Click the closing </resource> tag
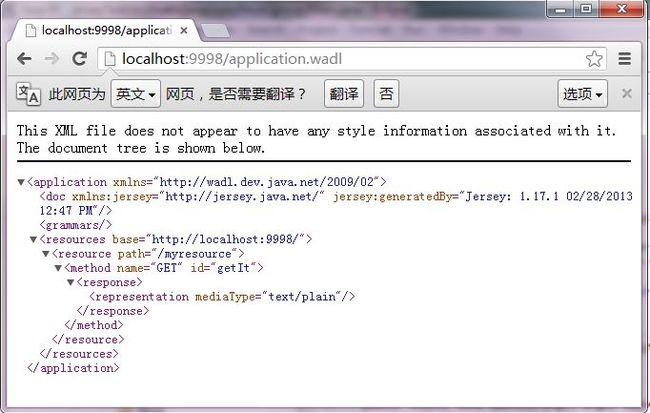The width and height of the screenshot is (650, 413). (x=88, y=340)
